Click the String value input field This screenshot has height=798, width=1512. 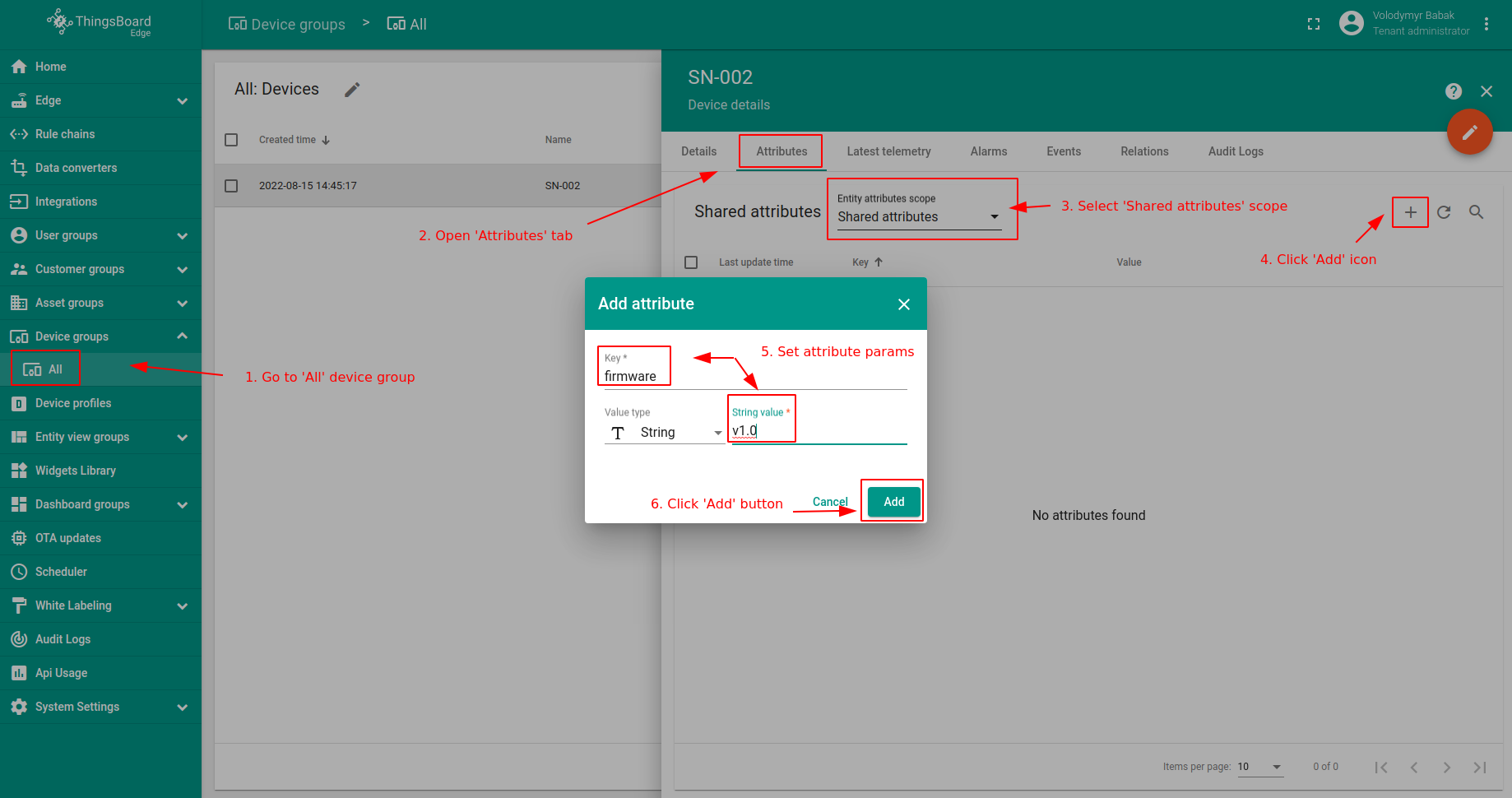819,431
